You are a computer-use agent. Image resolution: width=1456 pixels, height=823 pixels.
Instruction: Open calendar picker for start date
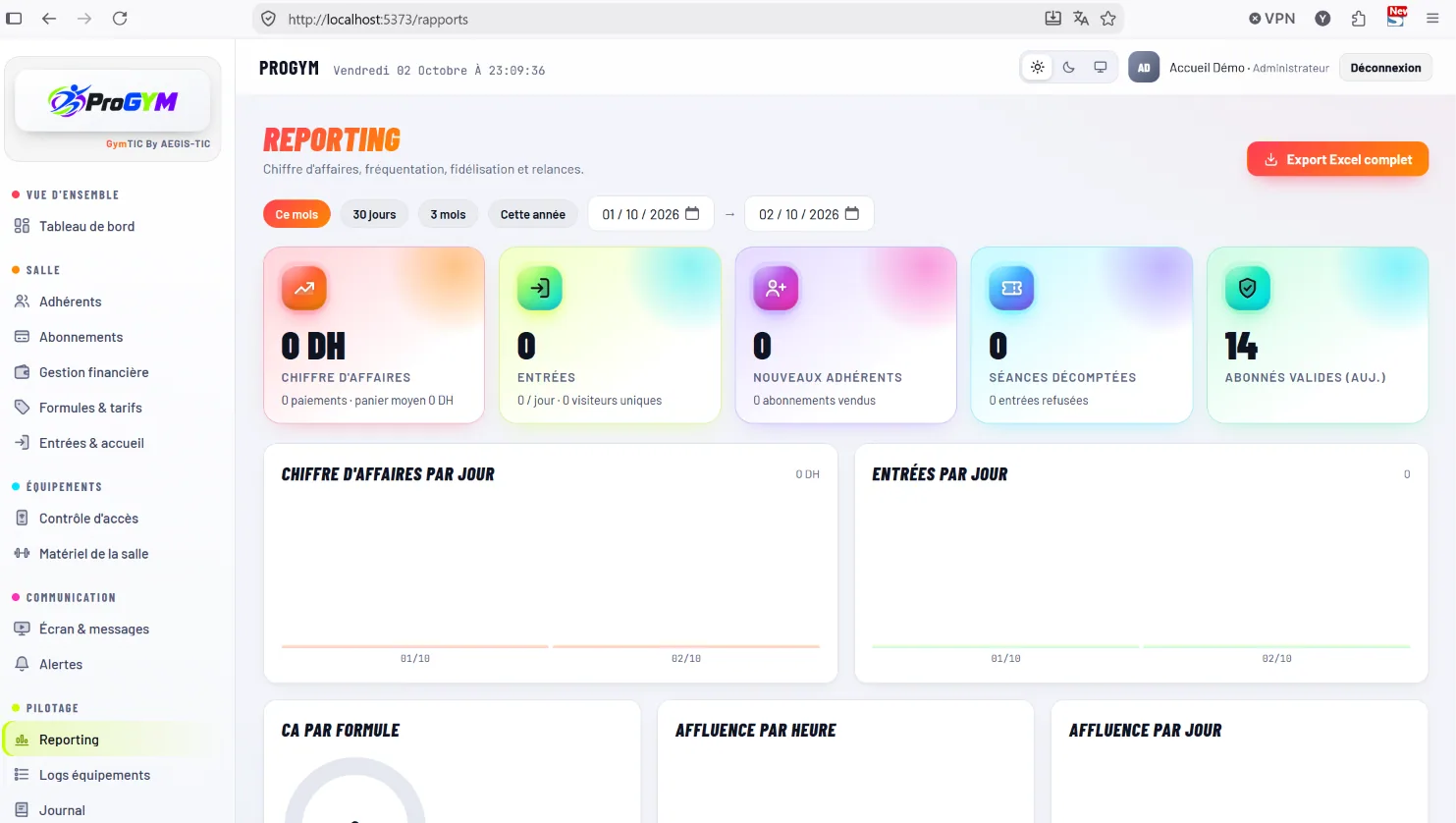[692, 214]
